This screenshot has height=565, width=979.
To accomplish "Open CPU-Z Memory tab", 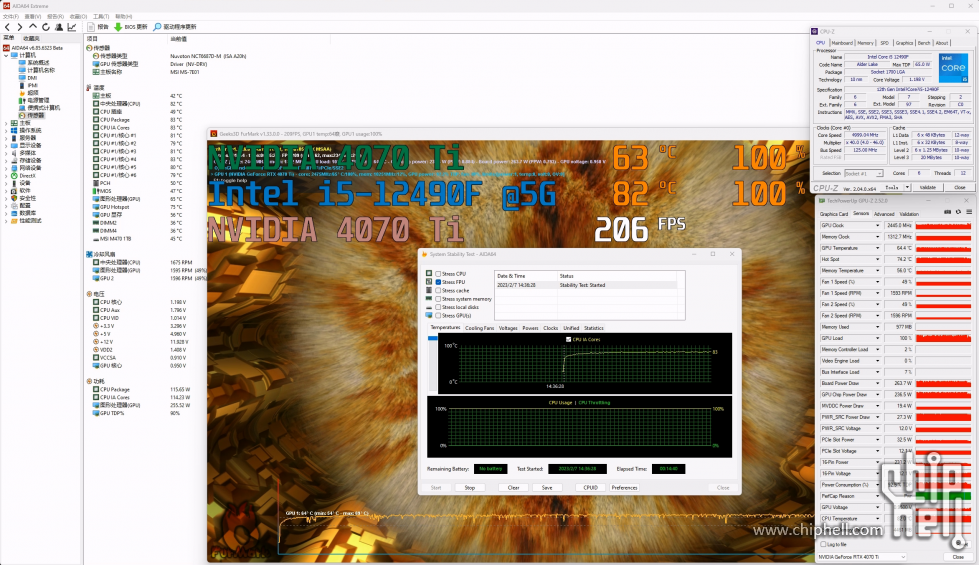I will [x=865, y=43].
